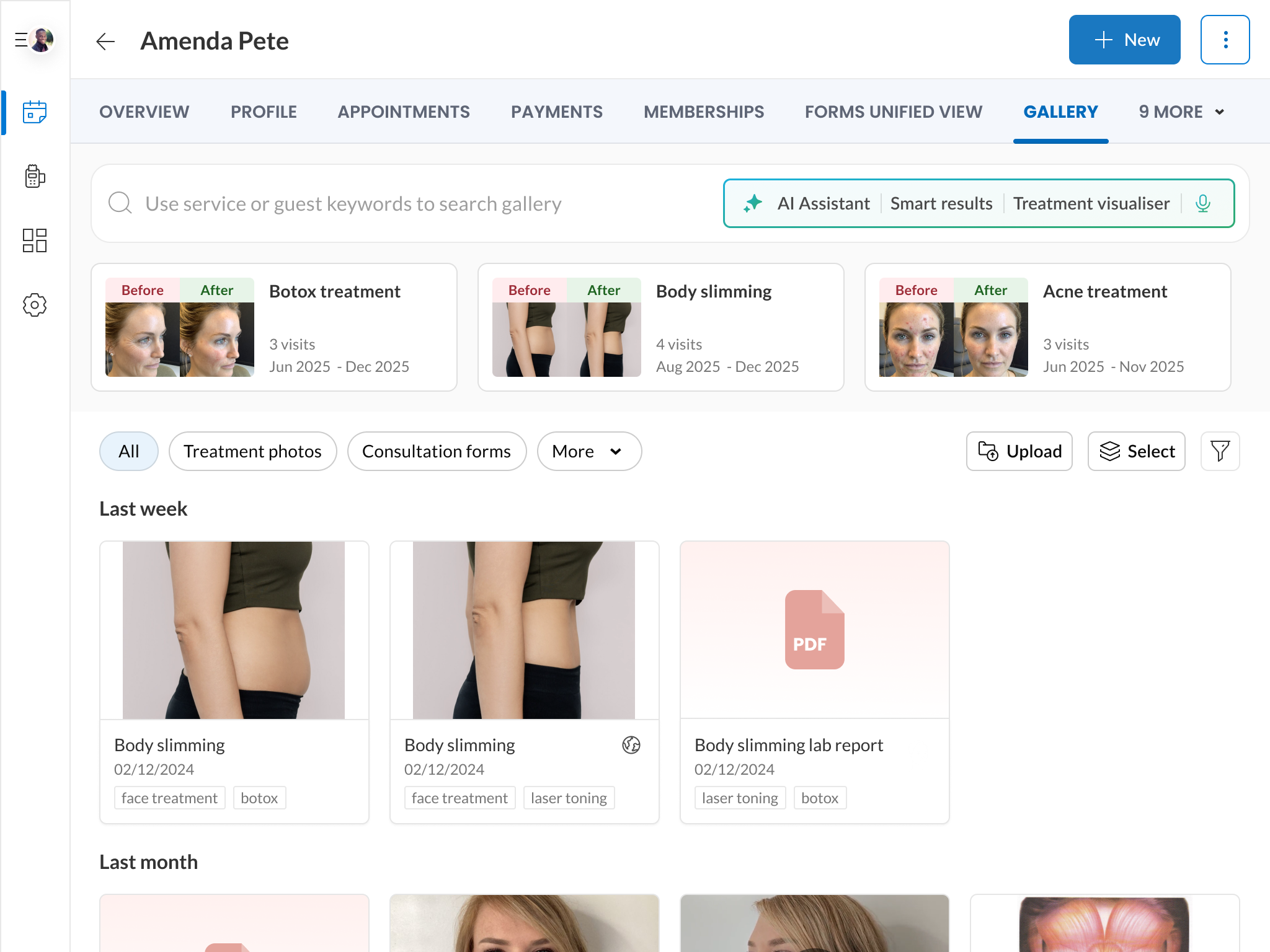The height and width of the screenshot is (952, 1270).
Task: Switch to the PAYMENTS tab
Action: point(556,112)
